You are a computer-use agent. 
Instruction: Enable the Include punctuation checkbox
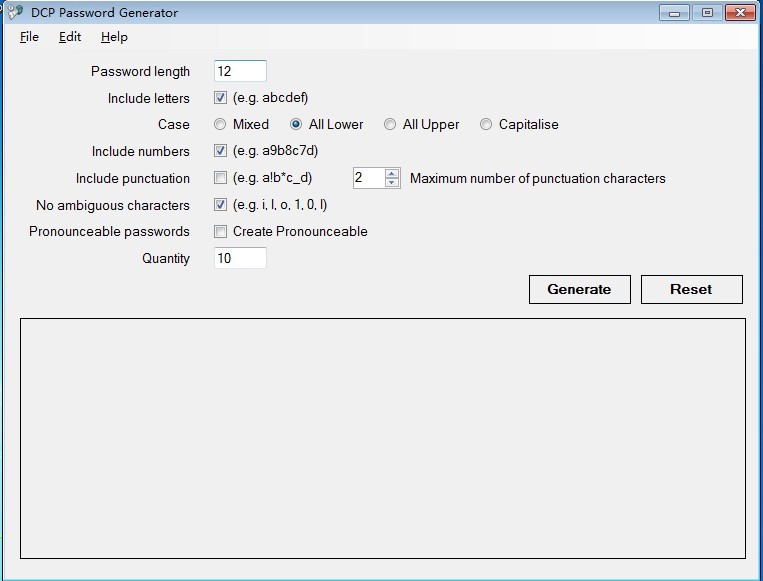221,178
